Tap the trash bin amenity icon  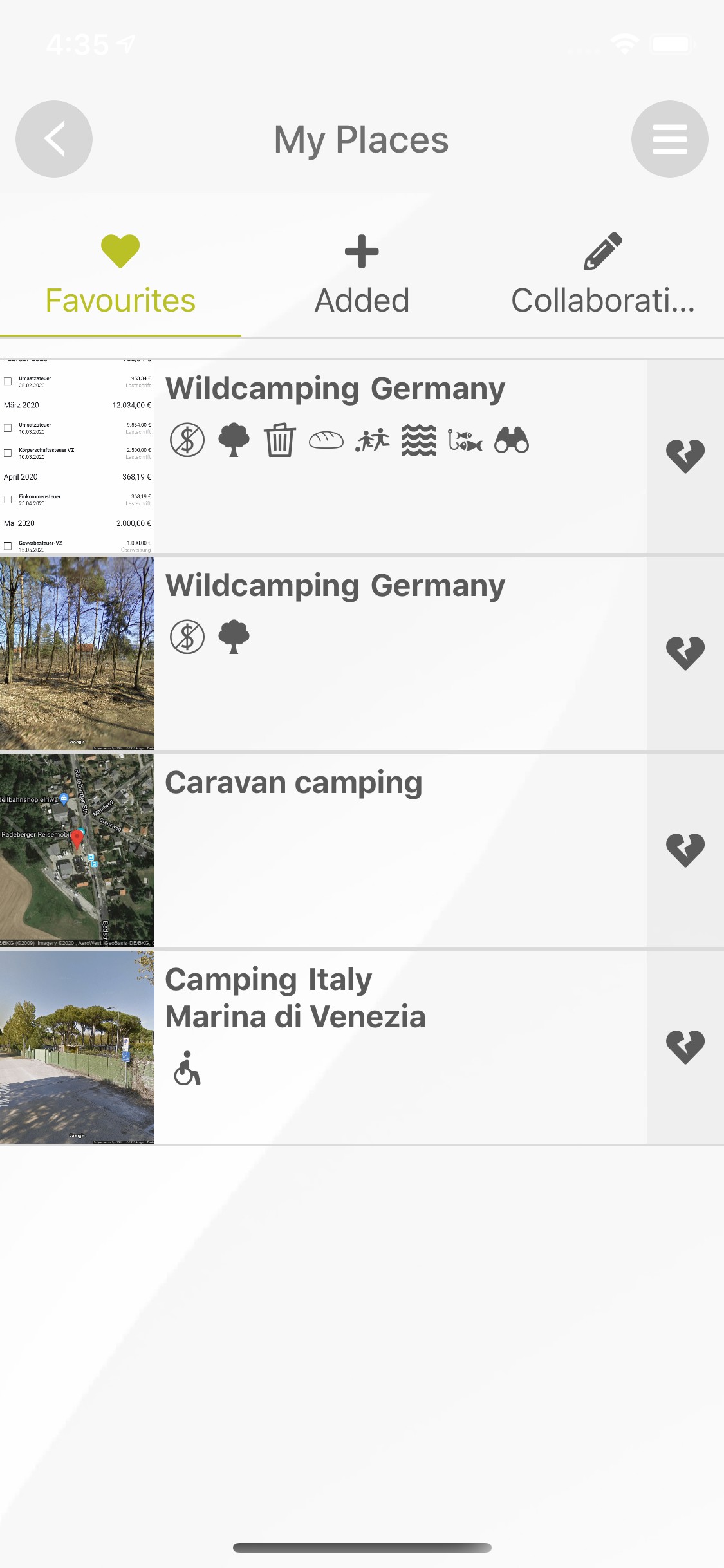(x=280, y=441)
